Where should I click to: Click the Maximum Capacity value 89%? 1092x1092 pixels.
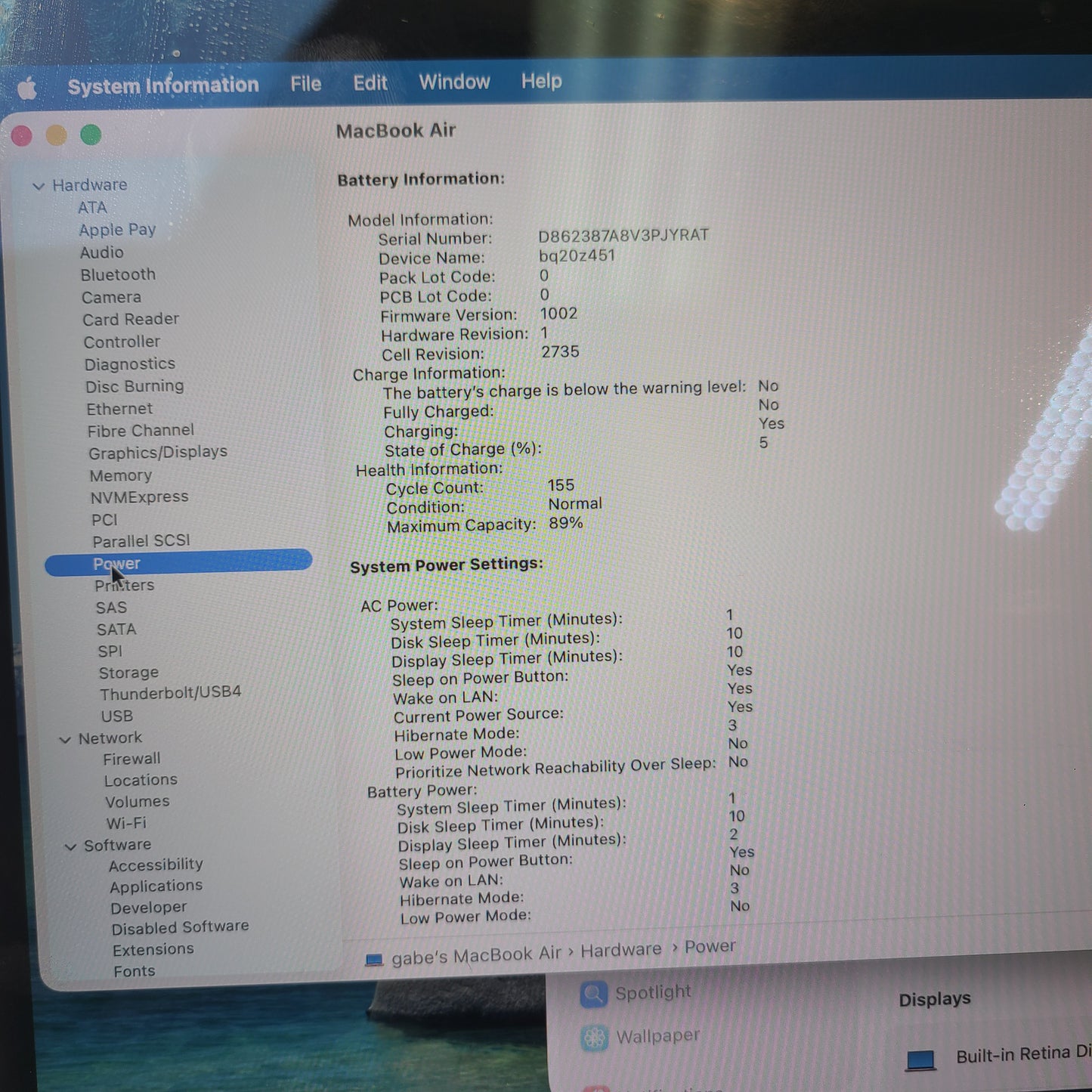pos(565,523)
